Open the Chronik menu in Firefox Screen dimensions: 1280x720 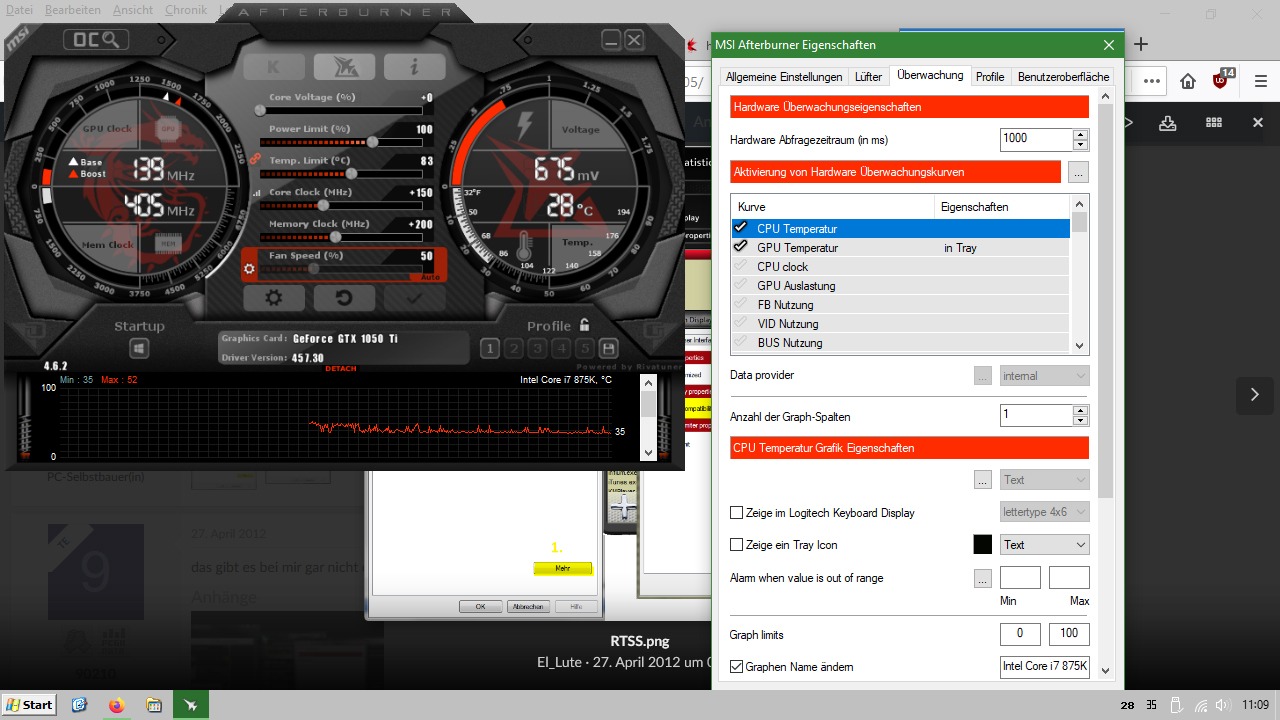coord(186,10)
